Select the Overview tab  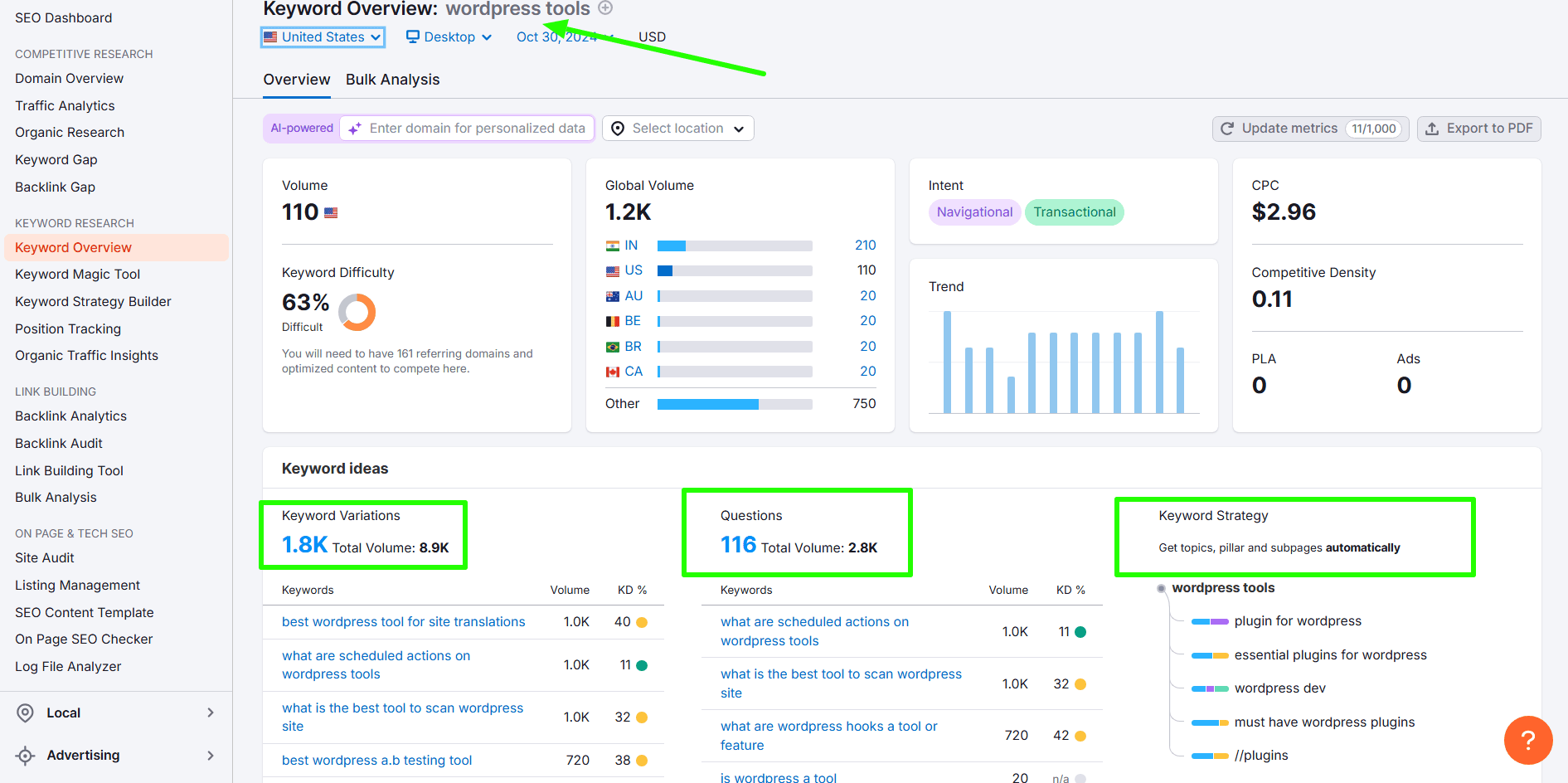click(x=297, y=80)
